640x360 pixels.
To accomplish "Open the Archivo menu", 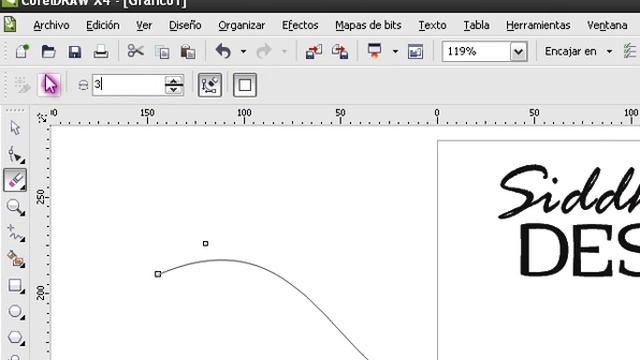I will point(51,25).
